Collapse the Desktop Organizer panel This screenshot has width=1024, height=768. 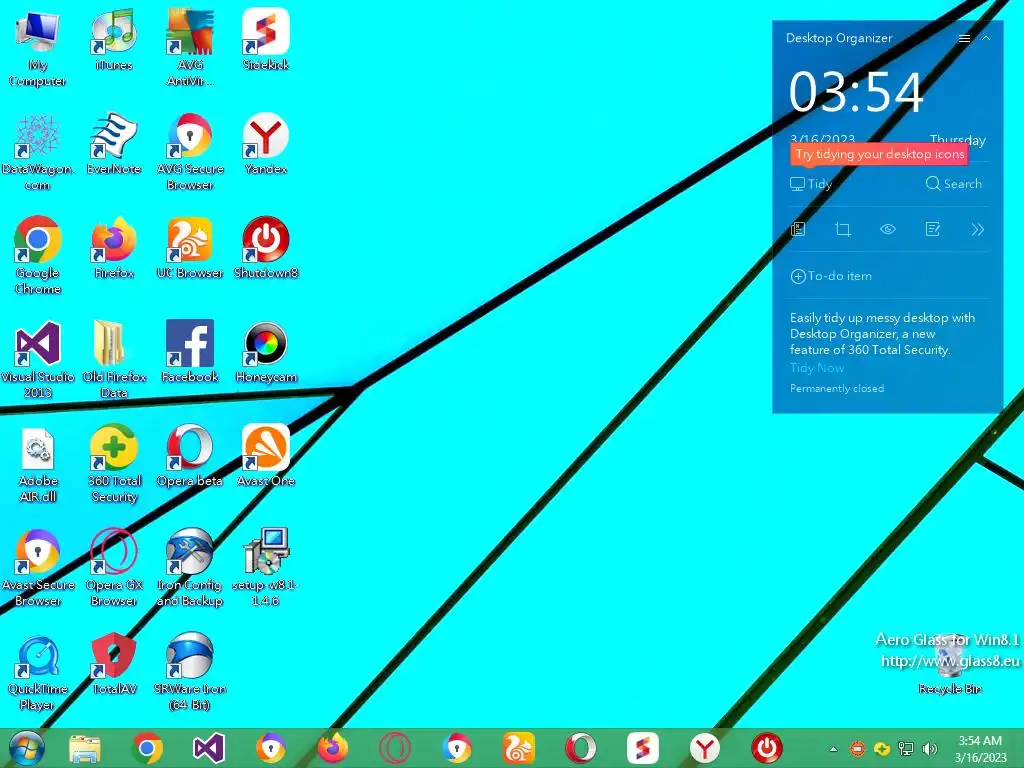click(x=986, y=39)
